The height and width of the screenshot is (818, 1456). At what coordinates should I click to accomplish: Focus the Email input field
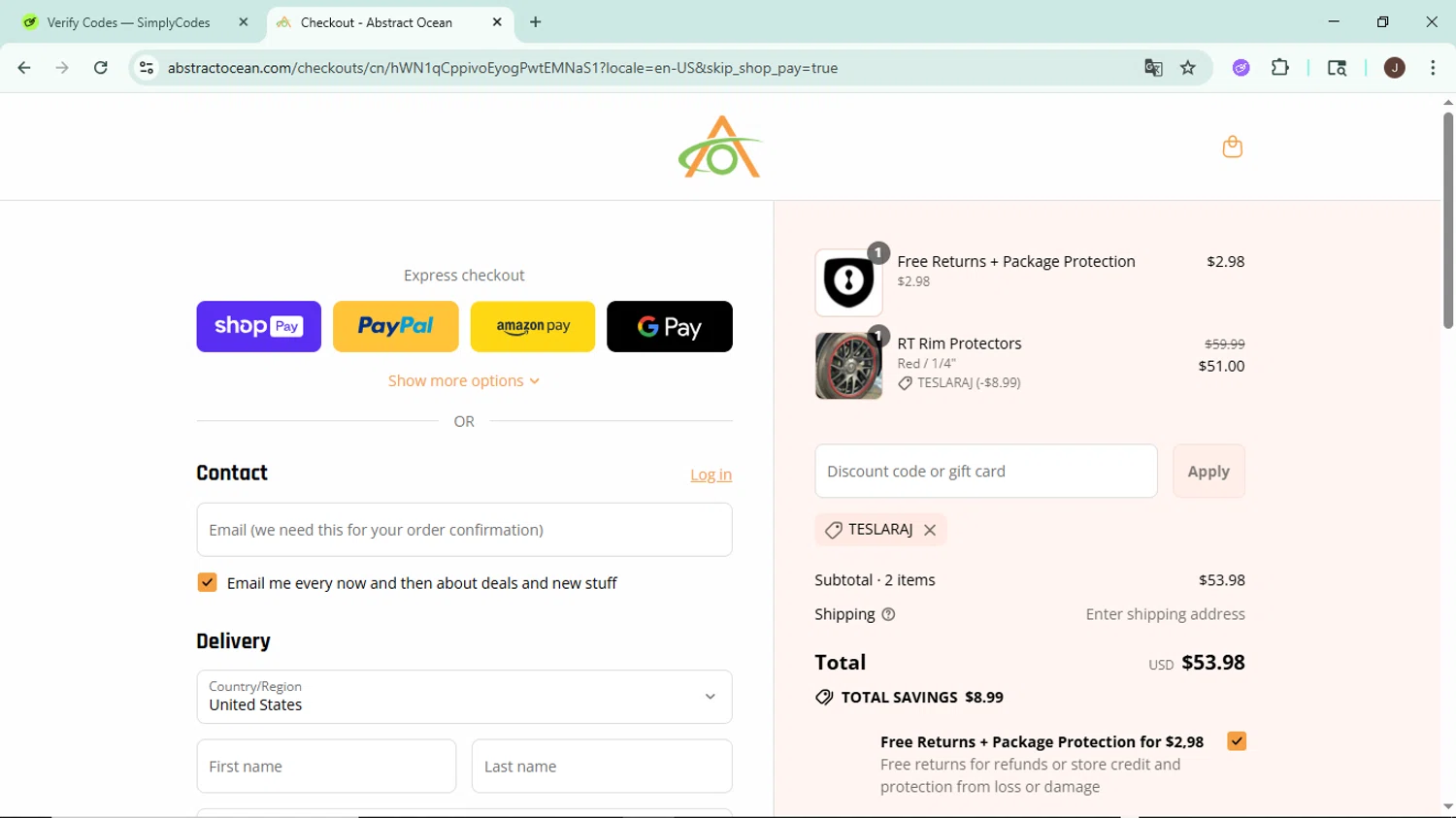(x=464, y=530)
